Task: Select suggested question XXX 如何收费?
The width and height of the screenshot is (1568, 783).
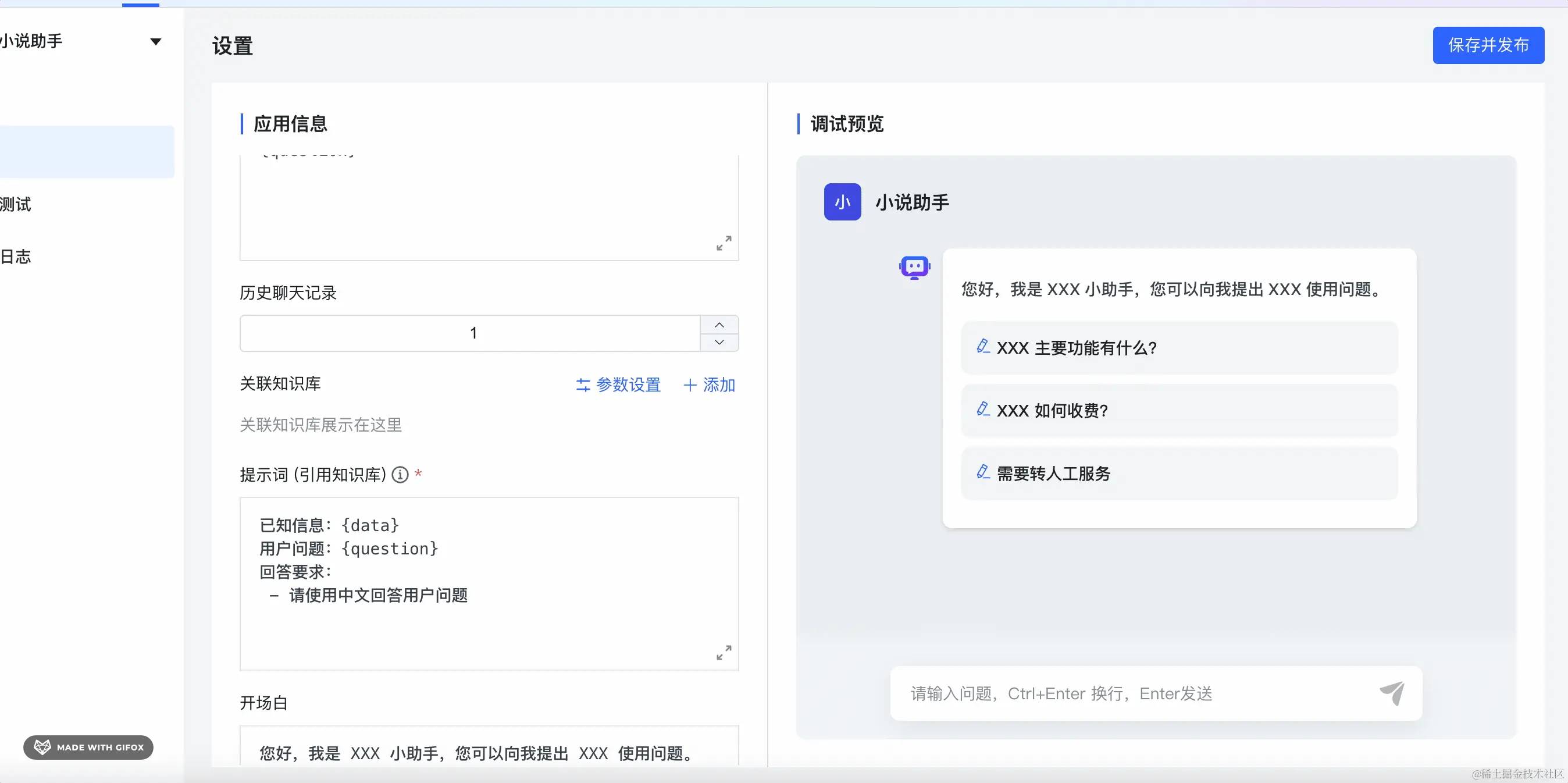Action: (1179, 410)
